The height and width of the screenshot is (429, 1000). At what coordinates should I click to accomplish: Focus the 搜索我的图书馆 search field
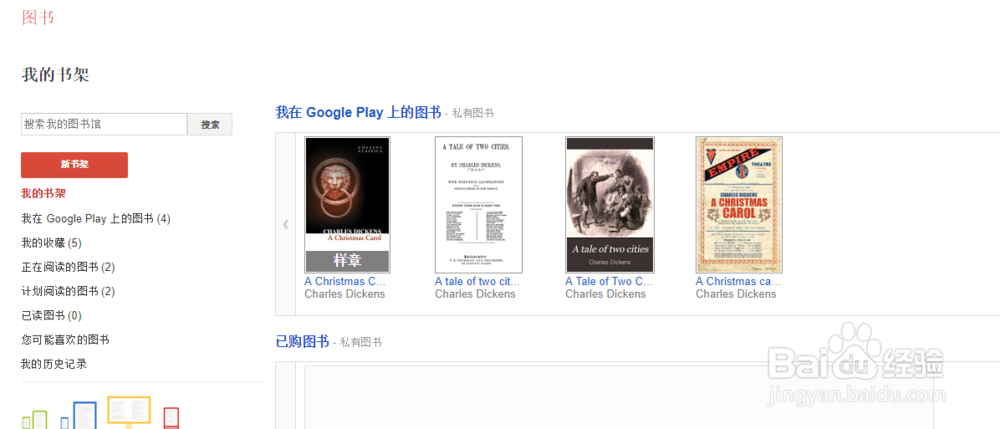pos(104,124)
